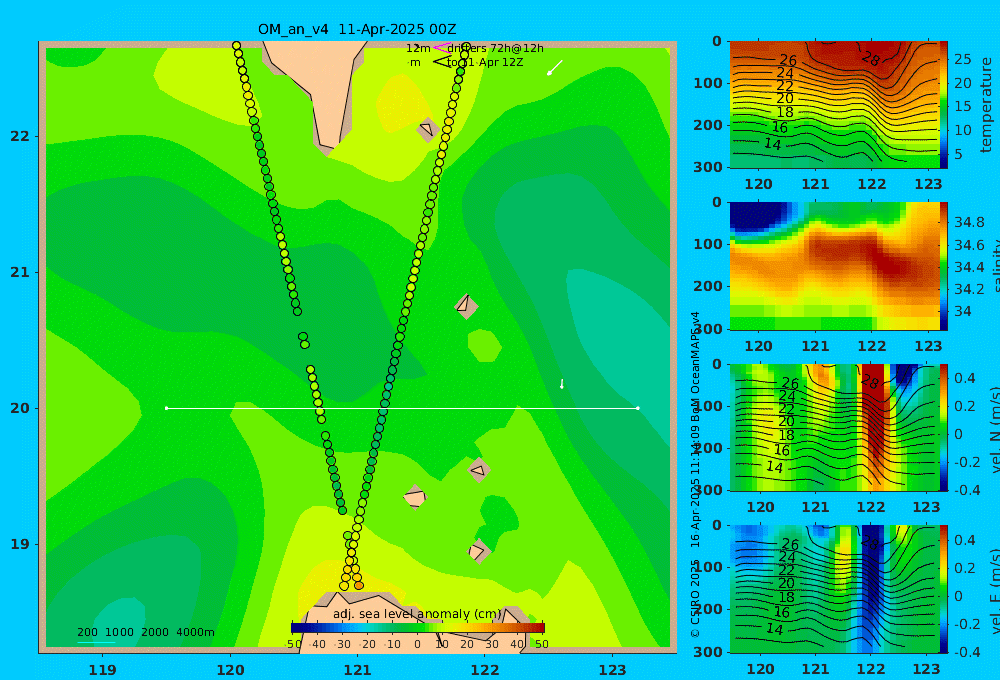The image size is (1000, 680).
Task: Click the white transect line at 20°N
Action: click(x=402, y=408)
